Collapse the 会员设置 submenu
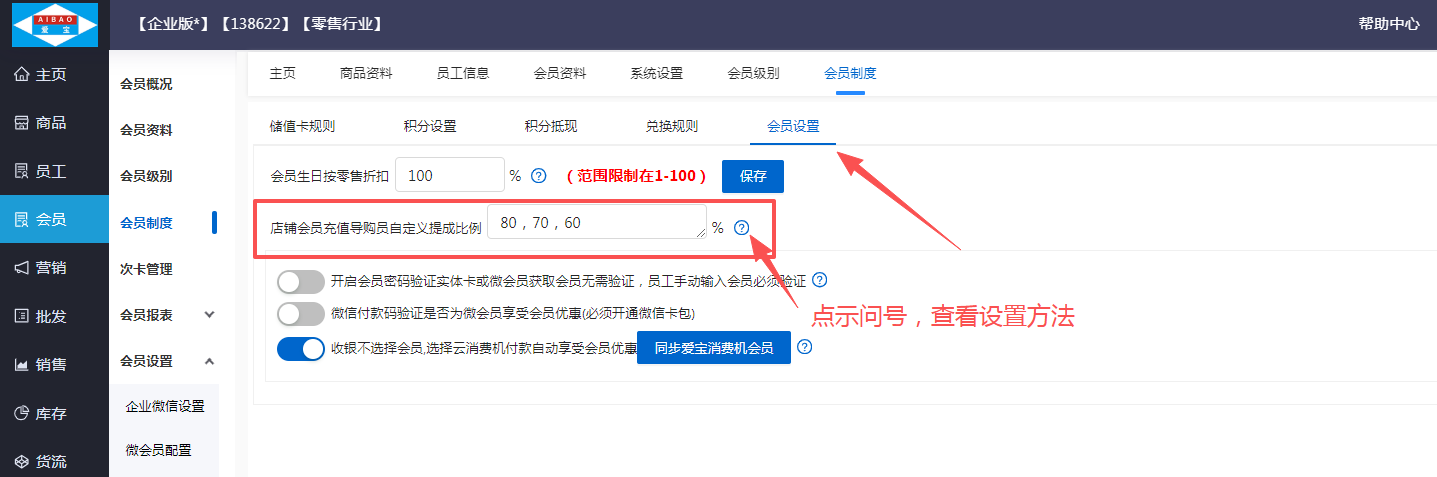1437x477 pixels. 209,361
